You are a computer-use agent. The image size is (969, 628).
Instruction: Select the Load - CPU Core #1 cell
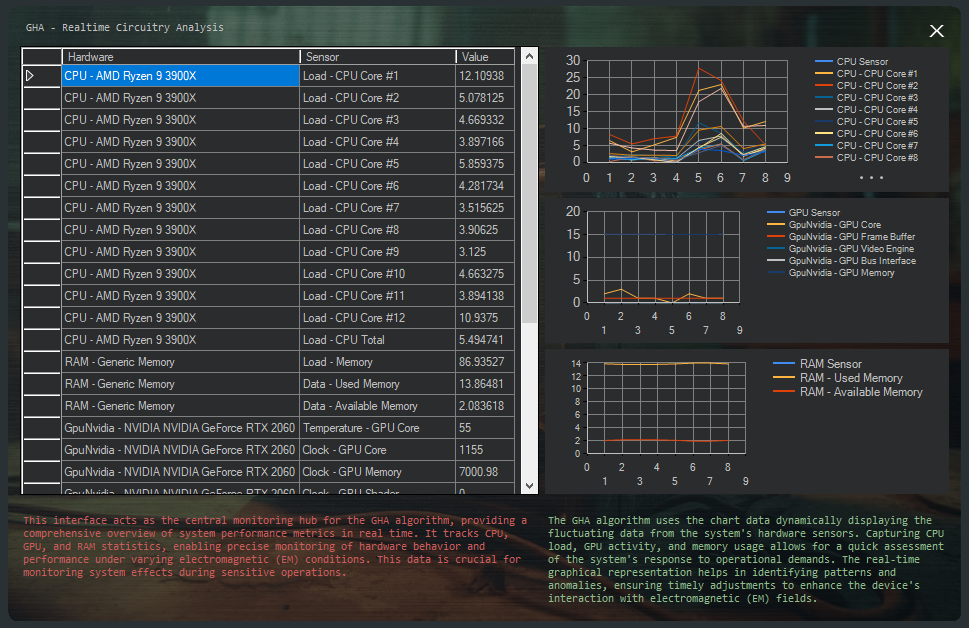tap(378, 75)
